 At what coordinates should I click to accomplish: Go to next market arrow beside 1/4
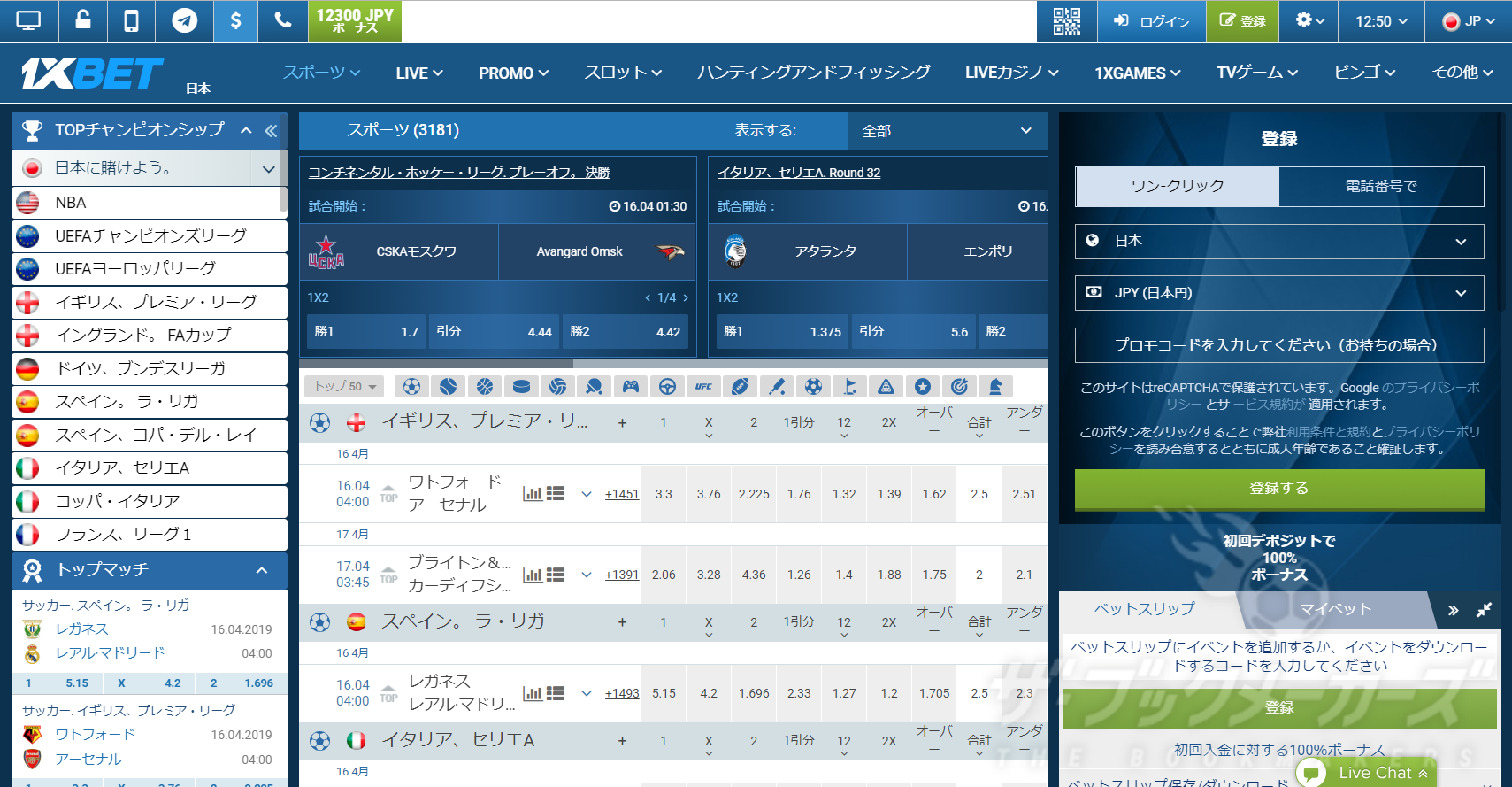(x=685, y=297)
